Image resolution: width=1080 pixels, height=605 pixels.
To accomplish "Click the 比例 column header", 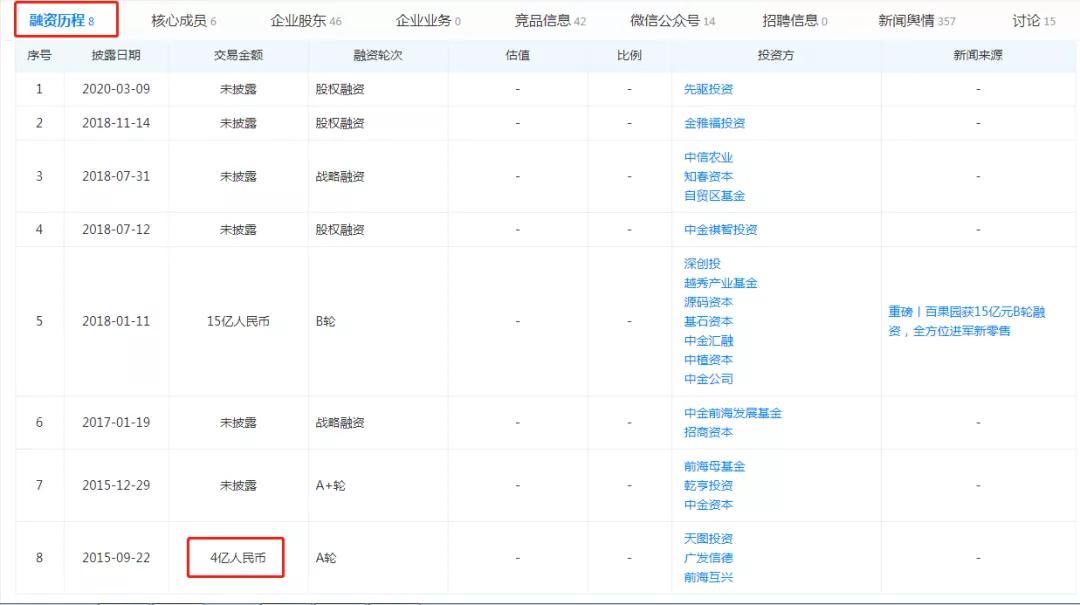I will [x=629, y=55].
